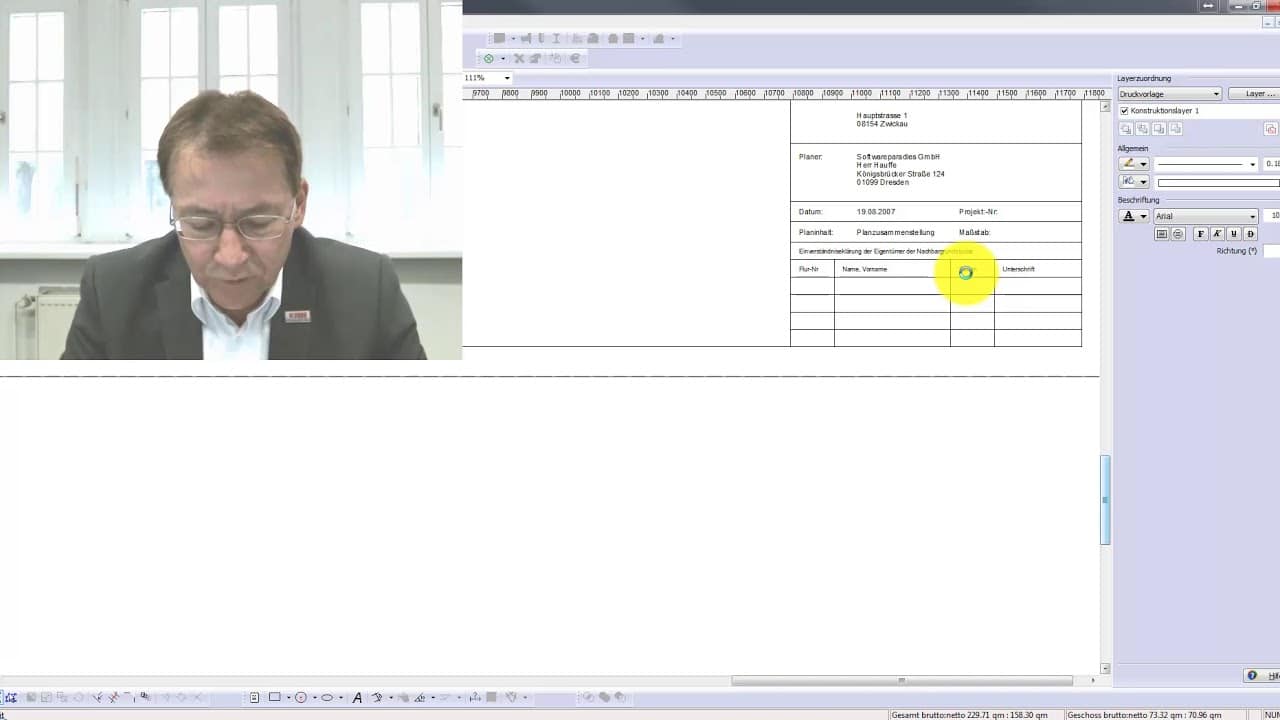Click the Hilfe help button
1280x720 pixels.
(x=1263, y=676)
